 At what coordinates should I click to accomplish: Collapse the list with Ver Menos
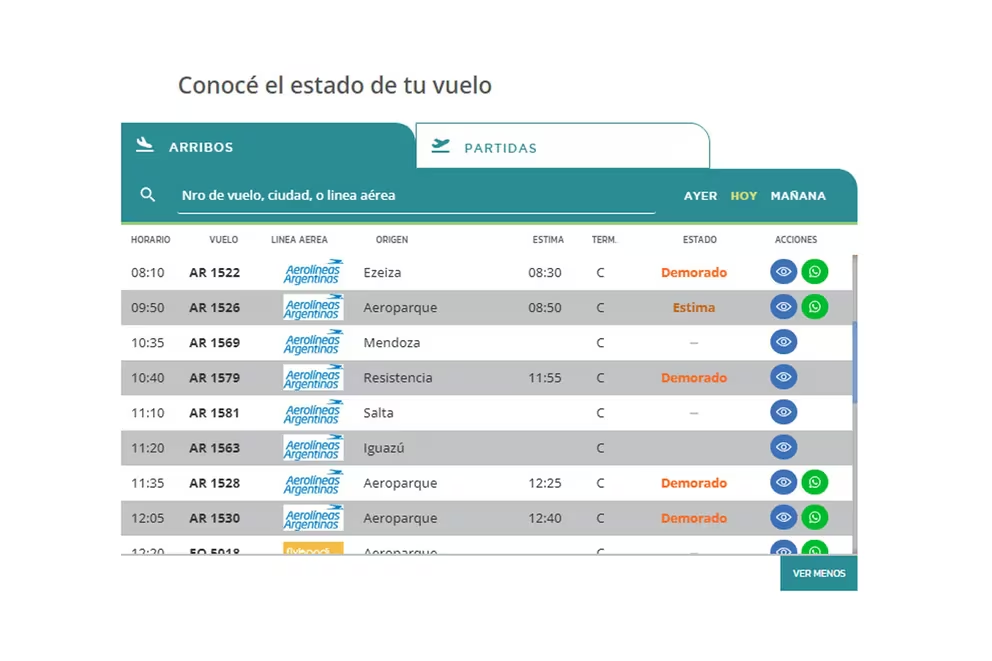tap(818, 574)
